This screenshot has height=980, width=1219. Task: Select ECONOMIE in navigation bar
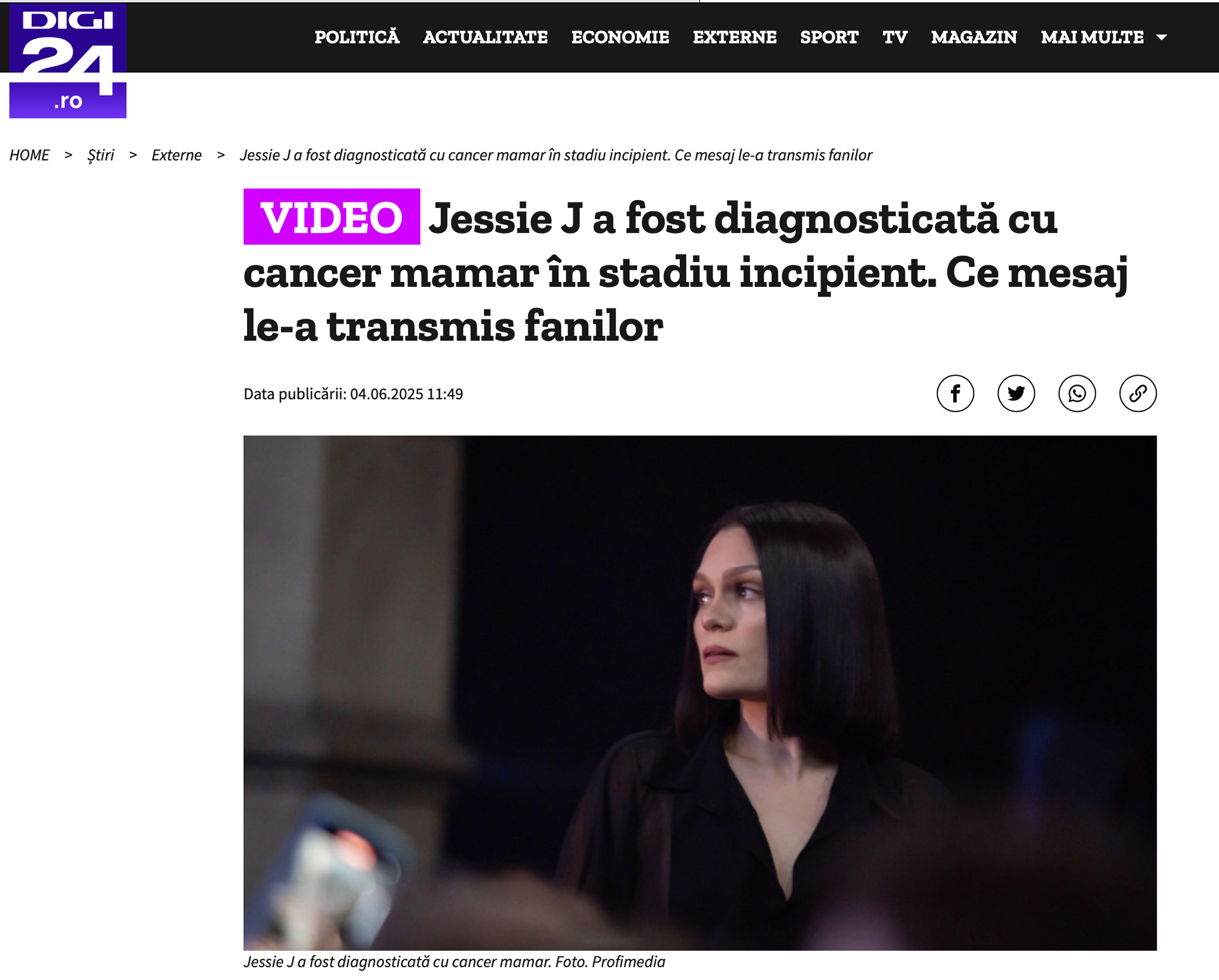[x=620, y=37]
